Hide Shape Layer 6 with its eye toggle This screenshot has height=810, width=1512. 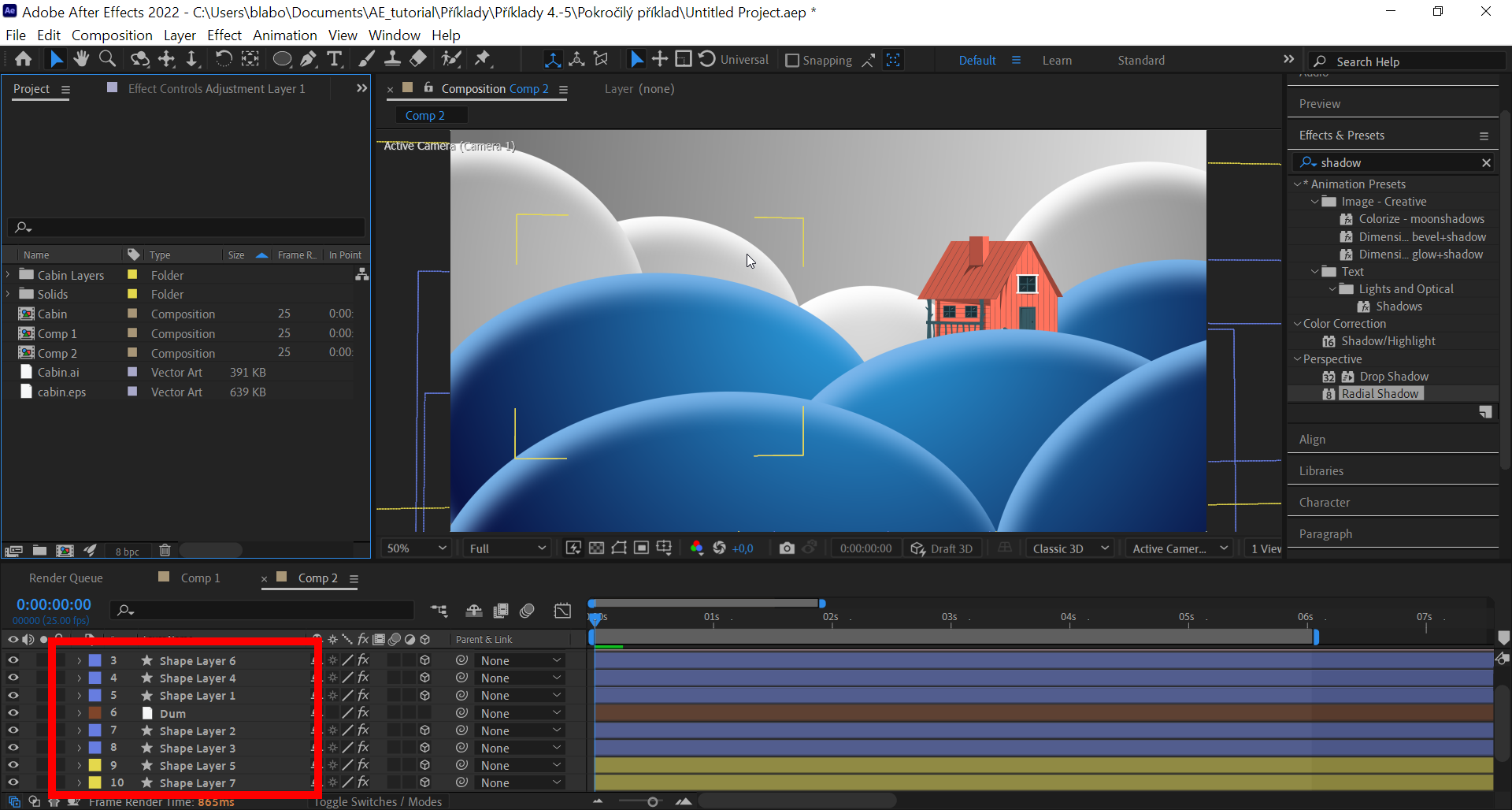coord(13,660)
